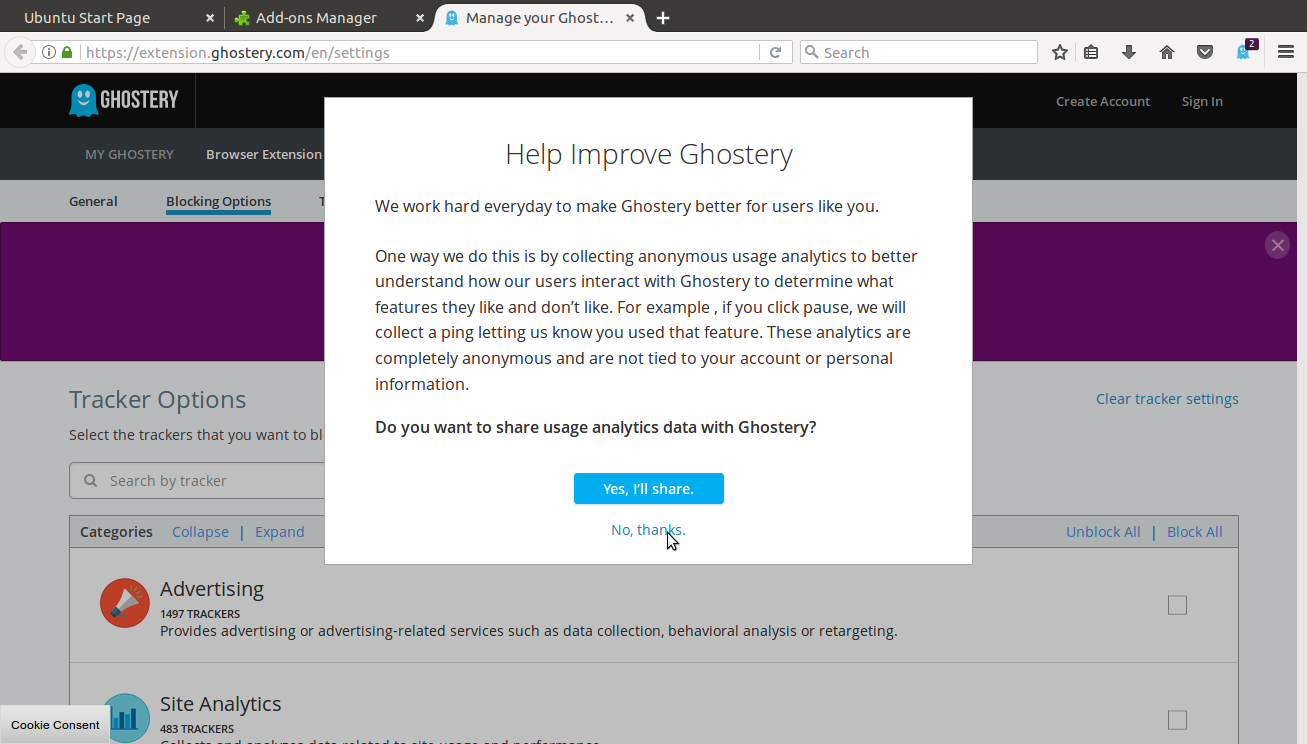
Task: Expand all tracker categories
Action: coord(279,531)
